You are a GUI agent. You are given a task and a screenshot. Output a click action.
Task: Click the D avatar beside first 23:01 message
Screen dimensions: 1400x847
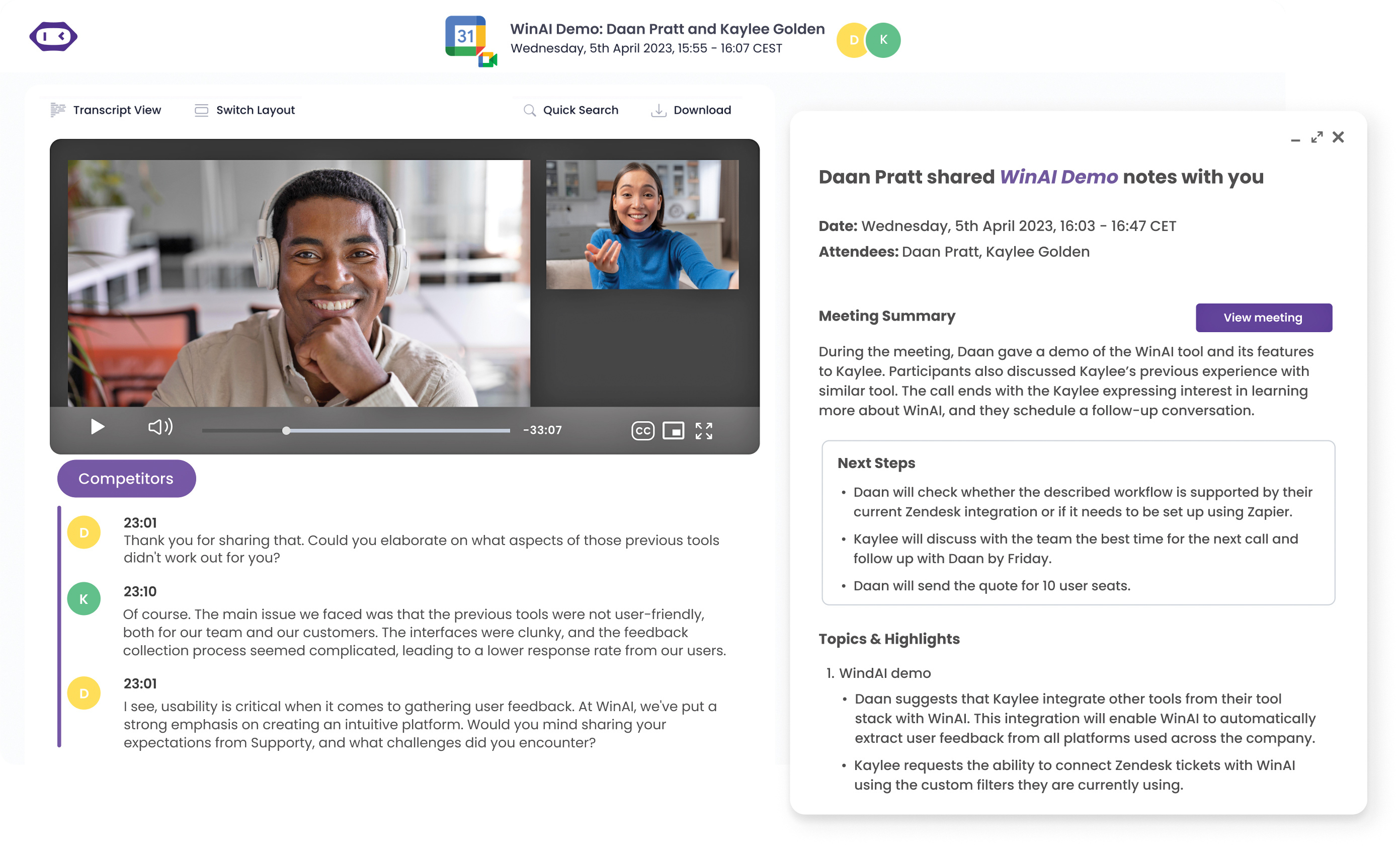click(x=84, y=532)
